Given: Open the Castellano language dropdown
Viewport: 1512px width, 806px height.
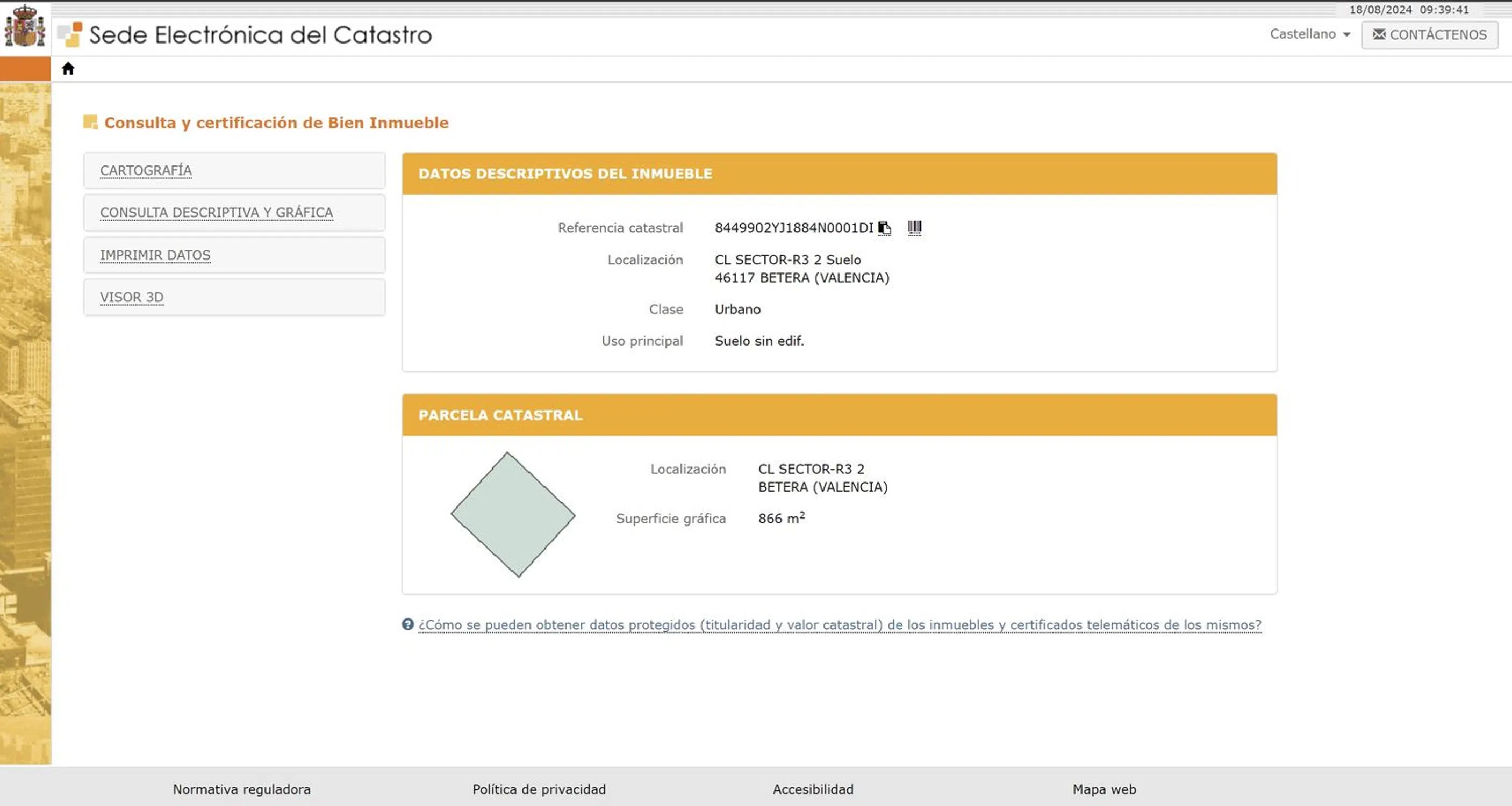Looking at the screenshot, I should 1309,34.
